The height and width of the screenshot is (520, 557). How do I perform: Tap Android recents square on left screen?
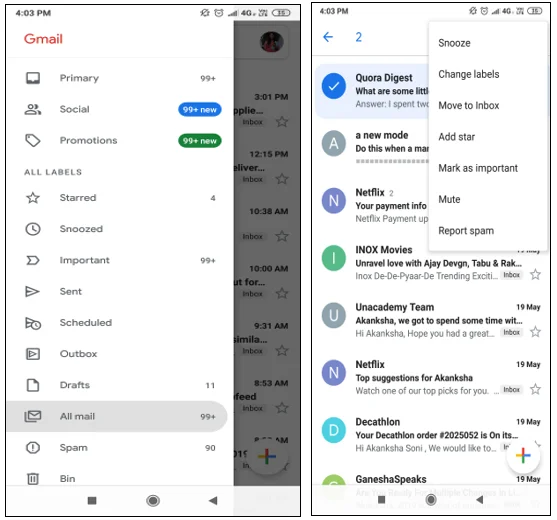[x=92, y=501]
